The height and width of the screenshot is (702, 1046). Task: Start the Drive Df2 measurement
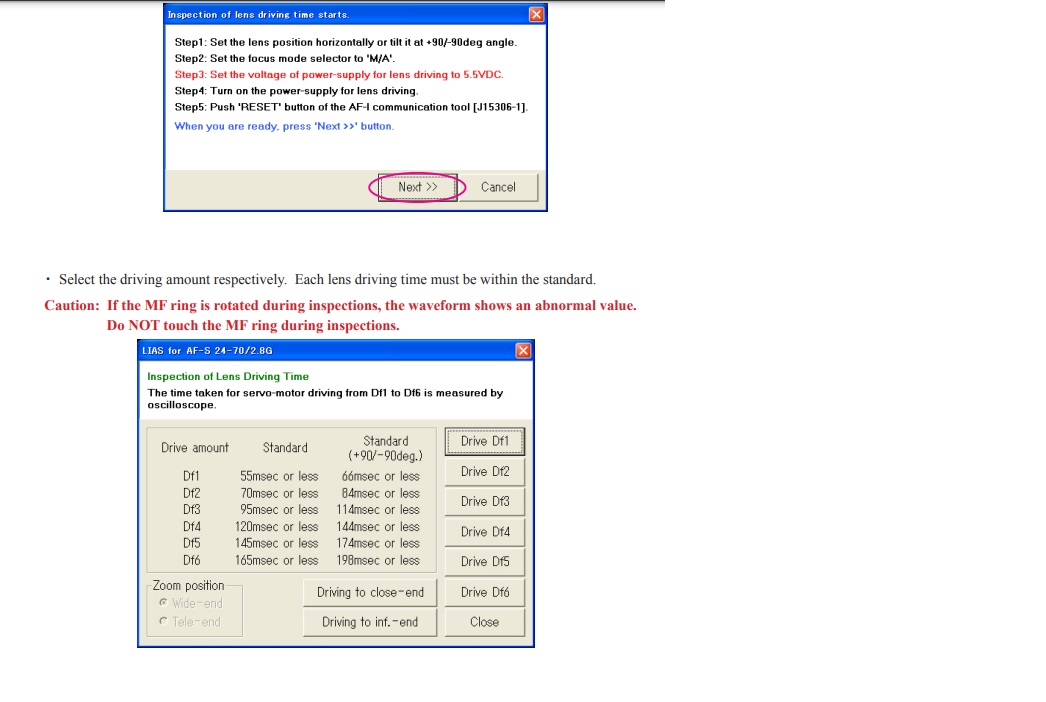(484, 471)
